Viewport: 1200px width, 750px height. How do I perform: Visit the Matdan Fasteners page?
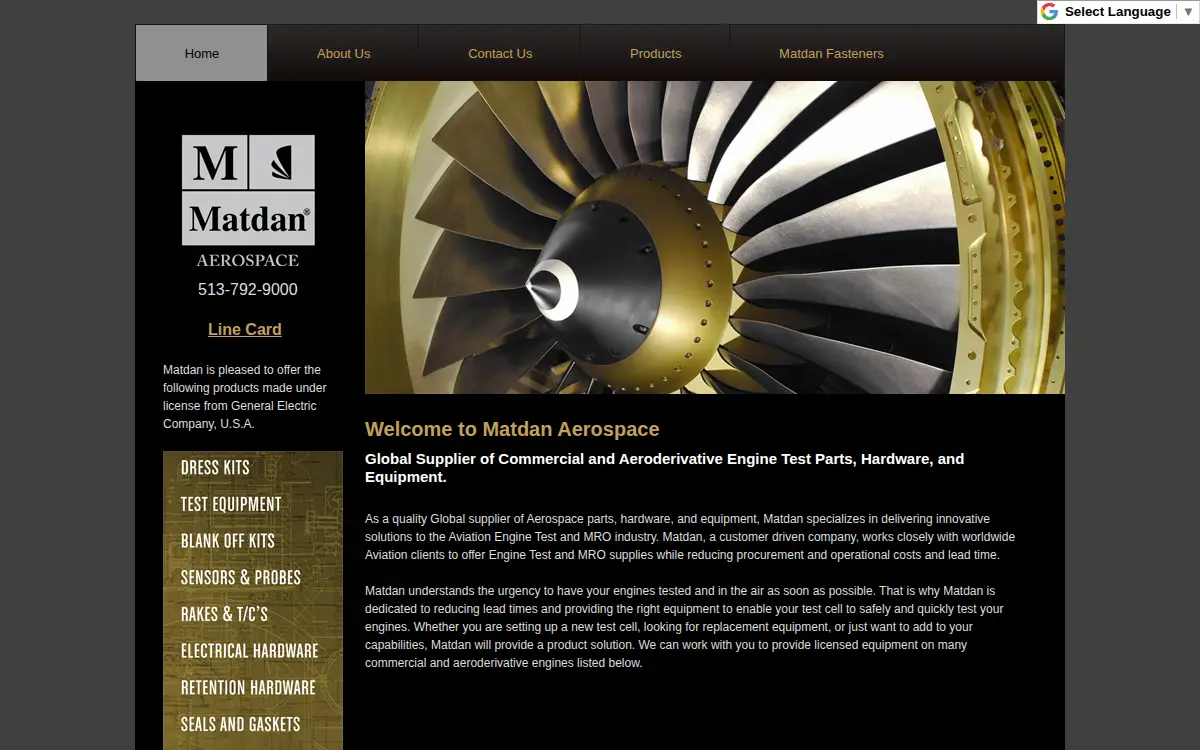click(831, 53)
